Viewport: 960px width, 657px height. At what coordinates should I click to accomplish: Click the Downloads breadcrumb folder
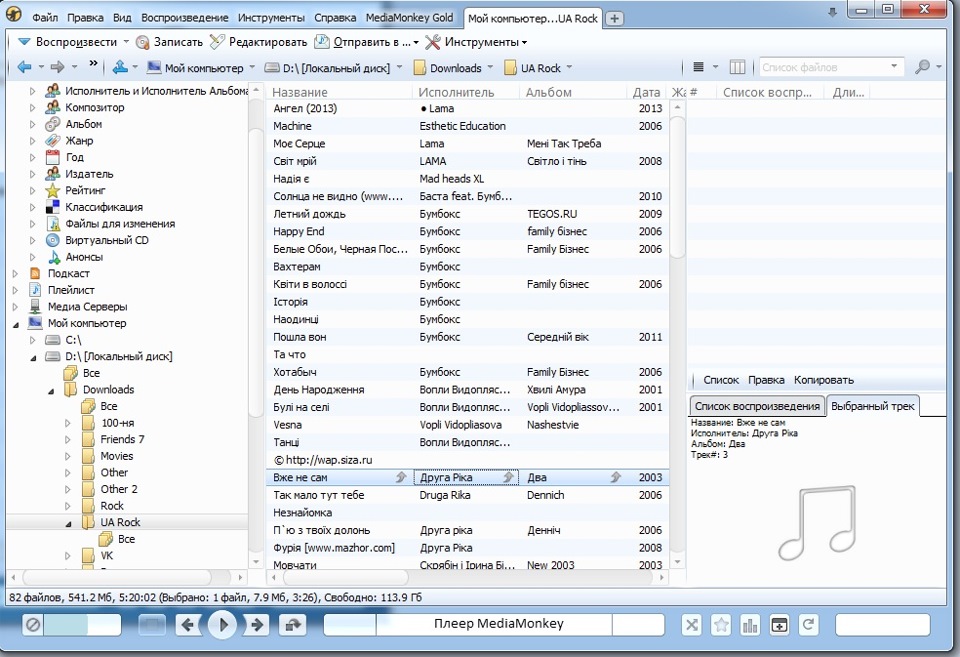[448, 68]
